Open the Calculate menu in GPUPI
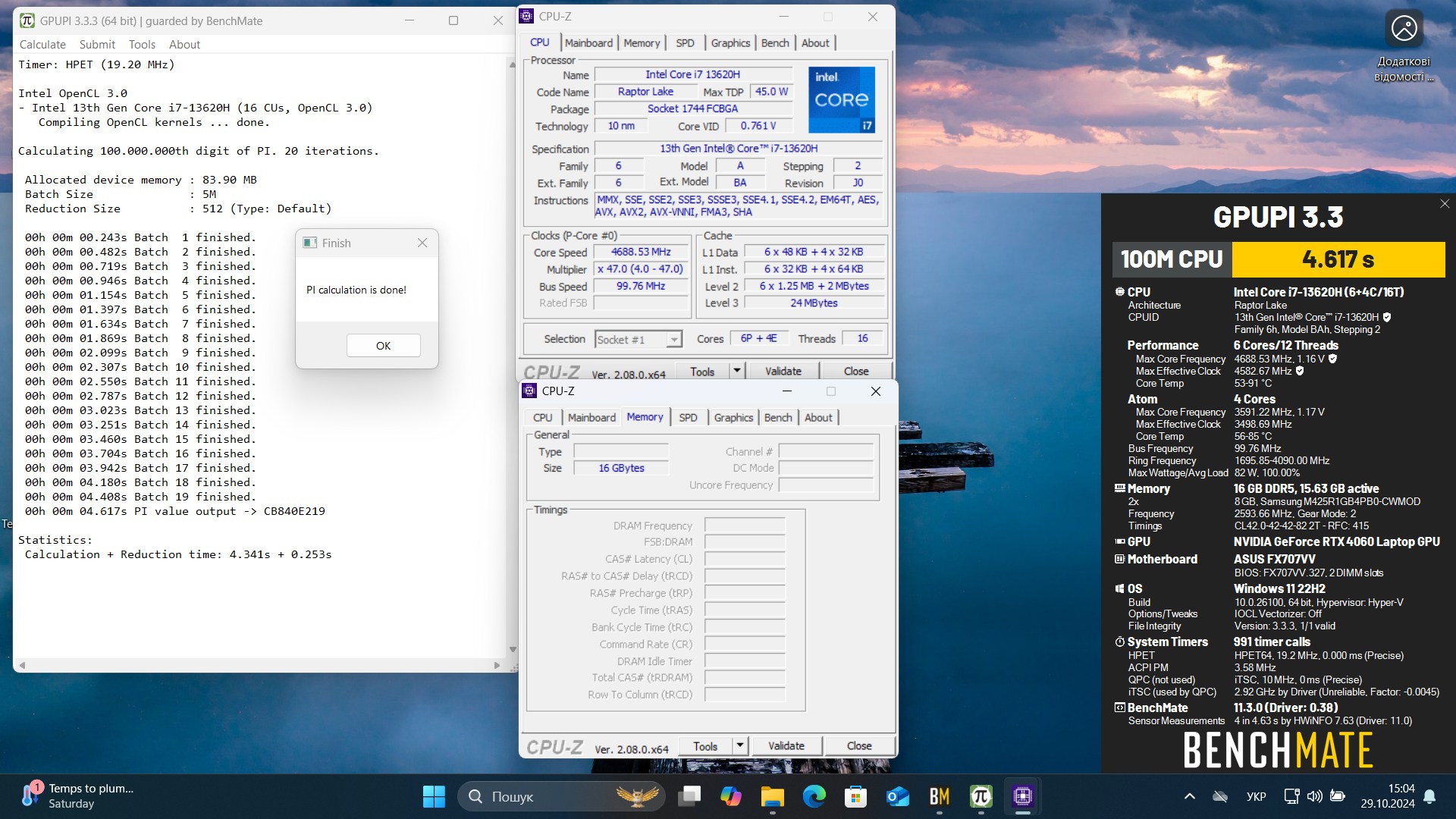 tap(42, 45)
